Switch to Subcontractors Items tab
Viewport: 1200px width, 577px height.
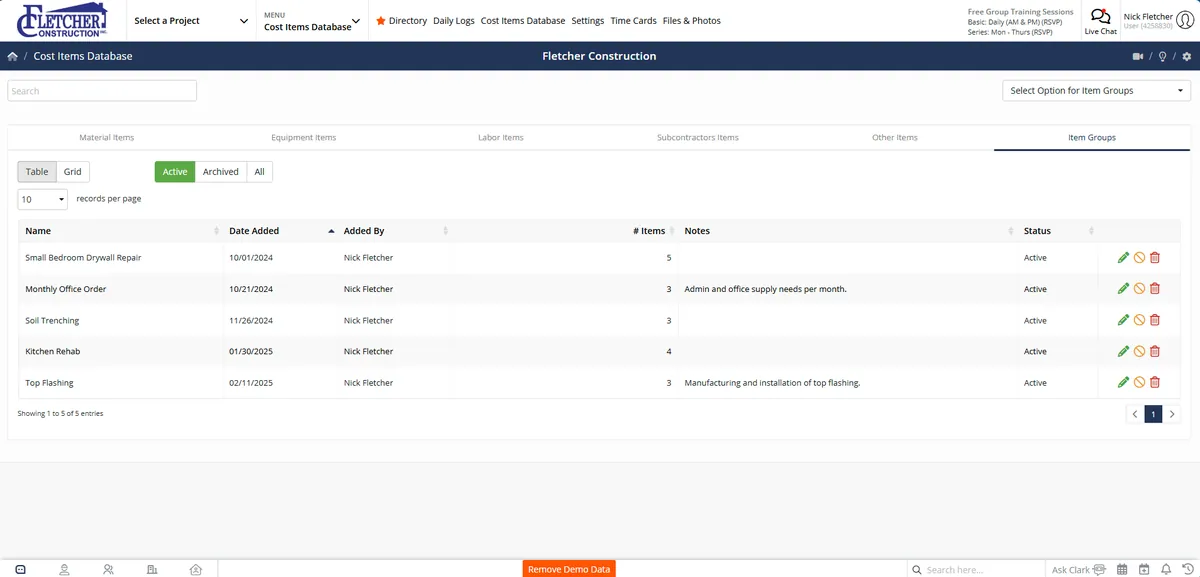(x=698, y=138)
